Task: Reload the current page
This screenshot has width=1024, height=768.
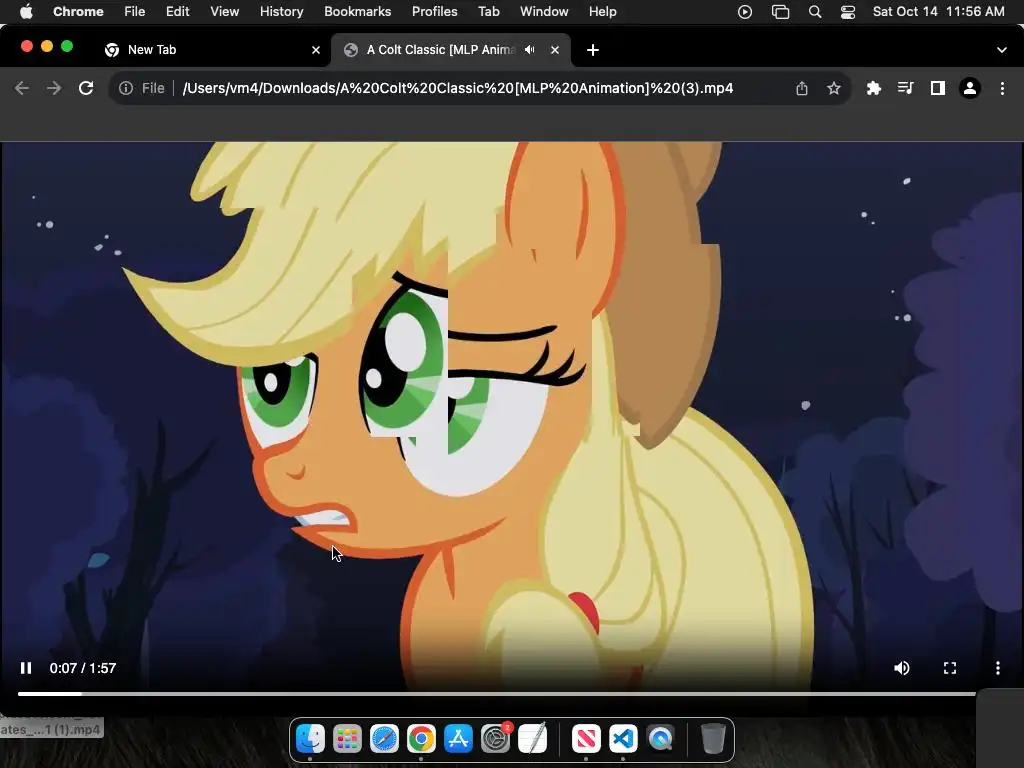Action: point(86,88)
